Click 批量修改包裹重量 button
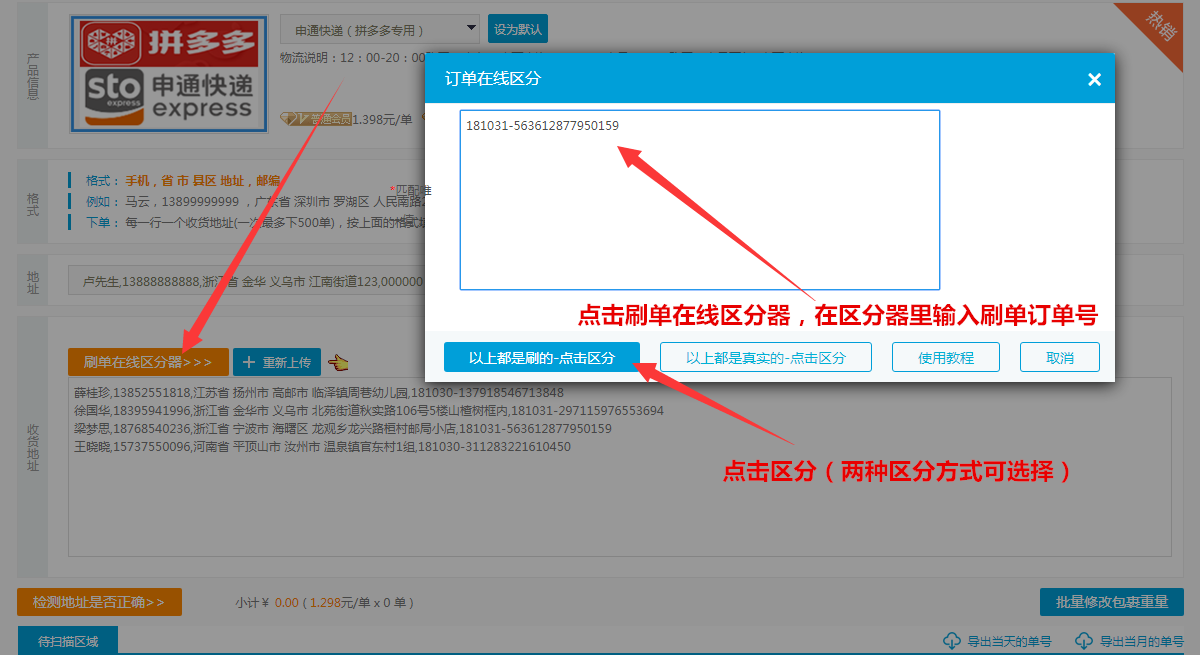 [x=1111, y=602]
